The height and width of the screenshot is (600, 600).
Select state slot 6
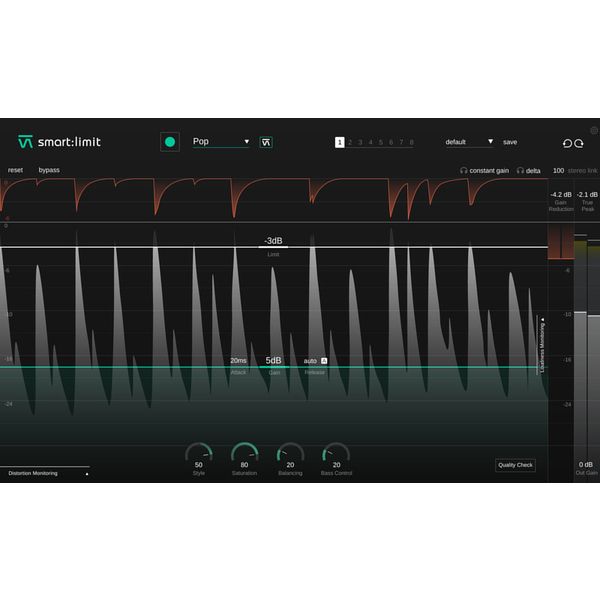tap(391, 142)
